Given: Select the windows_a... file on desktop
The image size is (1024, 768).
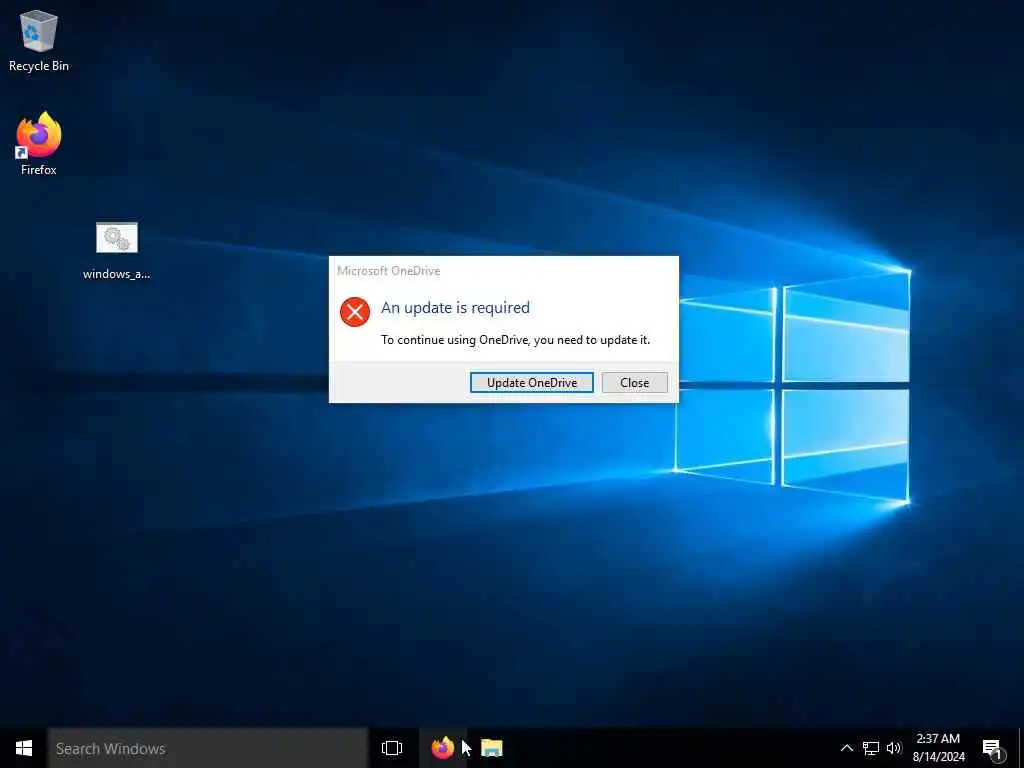Looking at the screenshot, I should click(x=116, y=251).
